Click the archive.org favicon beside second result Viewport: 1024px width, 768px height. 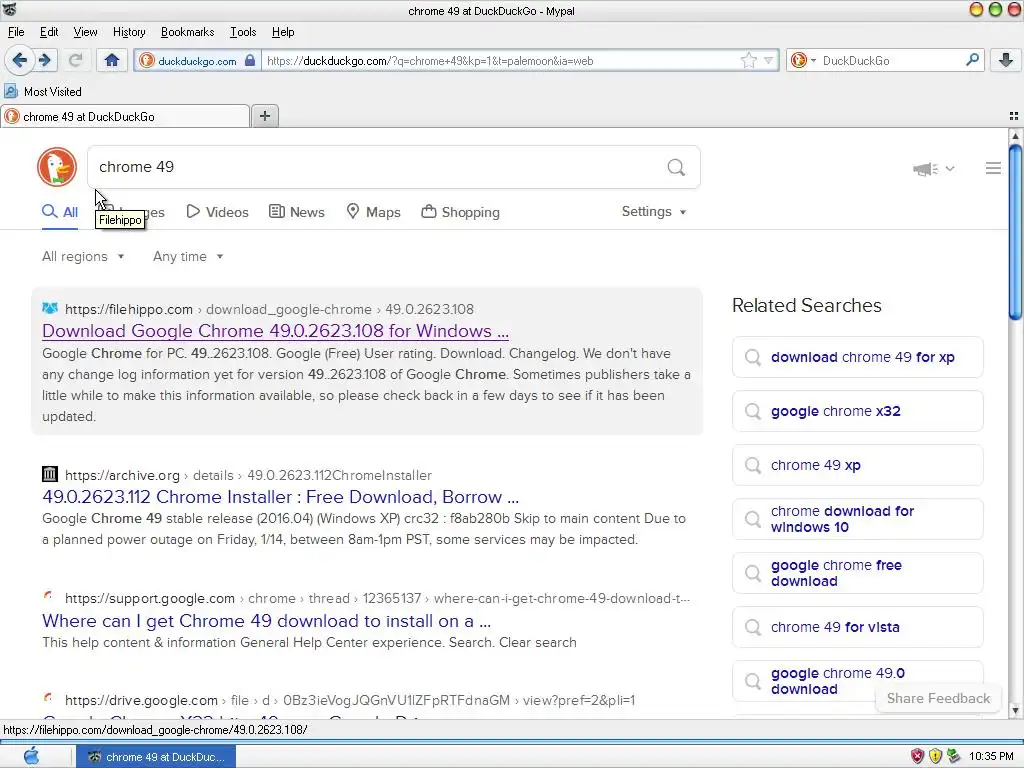coord(50,474)
